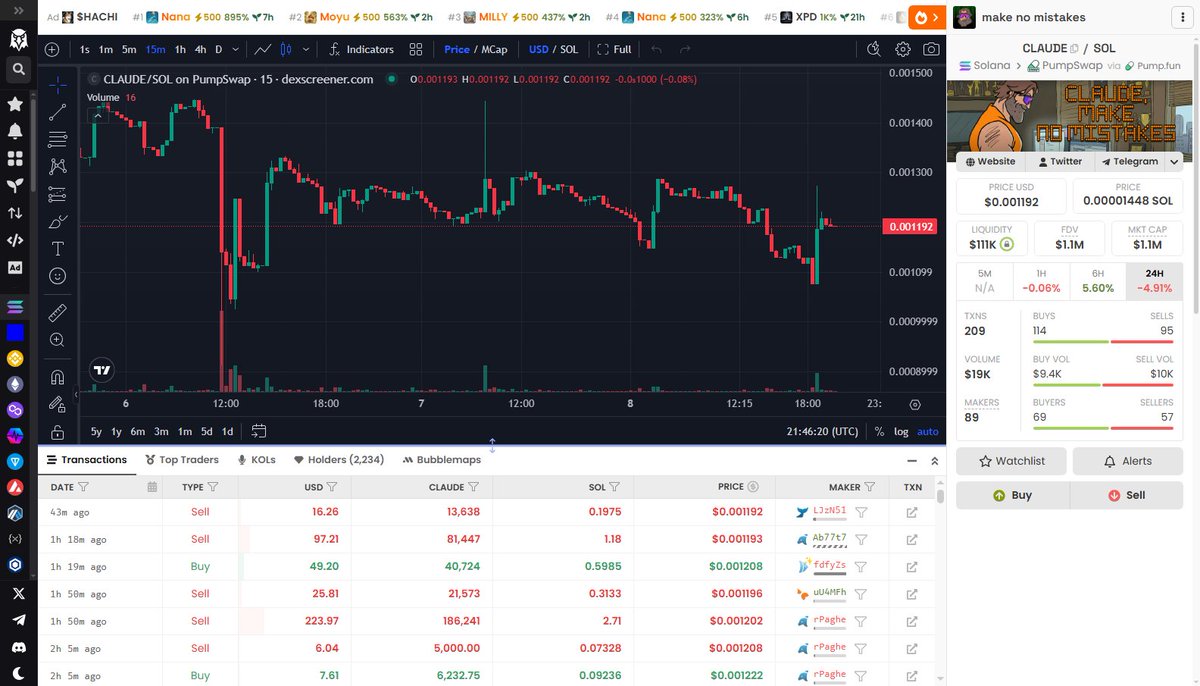
Task: Open the multicharts grid icon in sidebar
Action: pos(15,158)
